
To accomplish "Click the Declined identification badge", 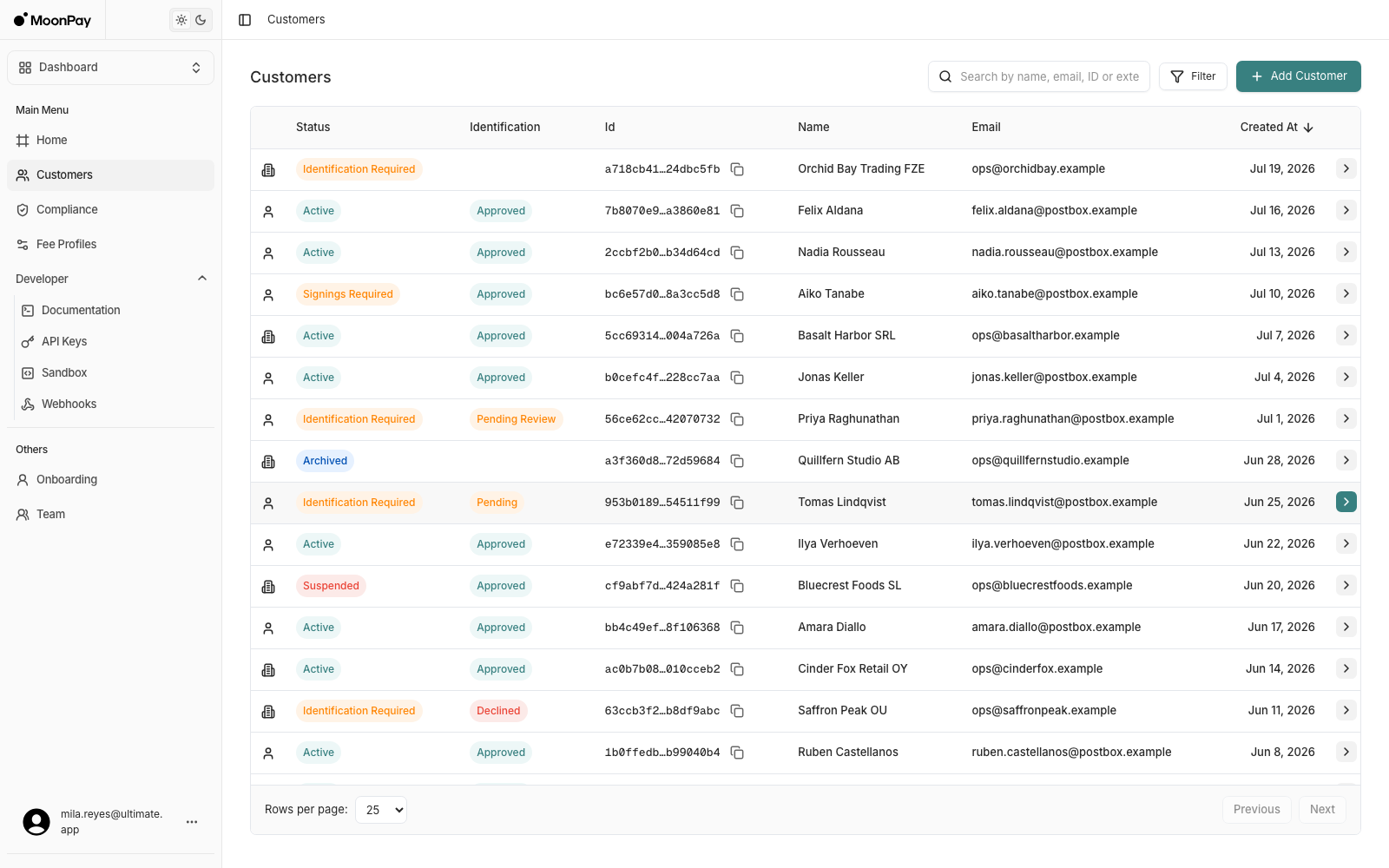I will [x=498, y=711].
